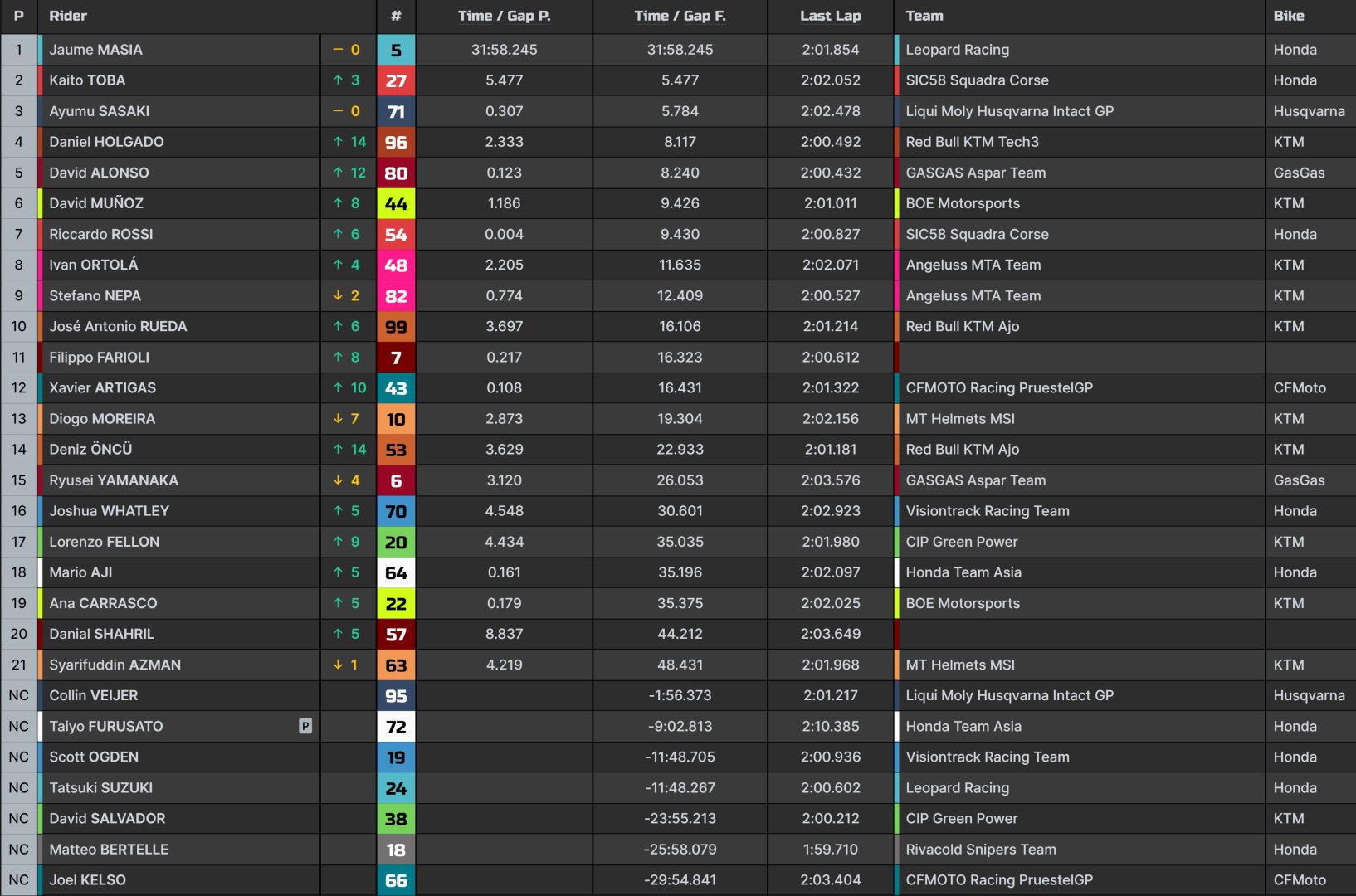The width and height of the screenshot is (1356, 896).
Task: Open rider Ayumu SASAKI
Action: pos(100,111)
